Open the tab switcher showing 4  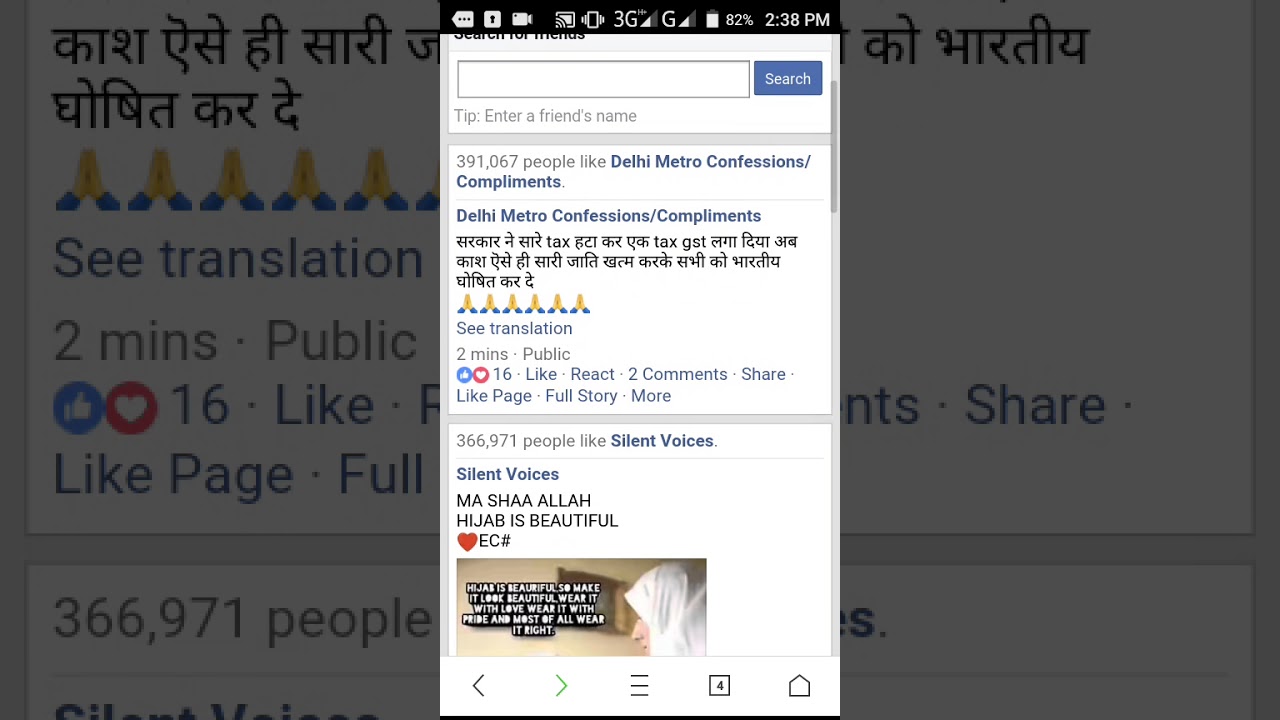[x=719, y=685]
